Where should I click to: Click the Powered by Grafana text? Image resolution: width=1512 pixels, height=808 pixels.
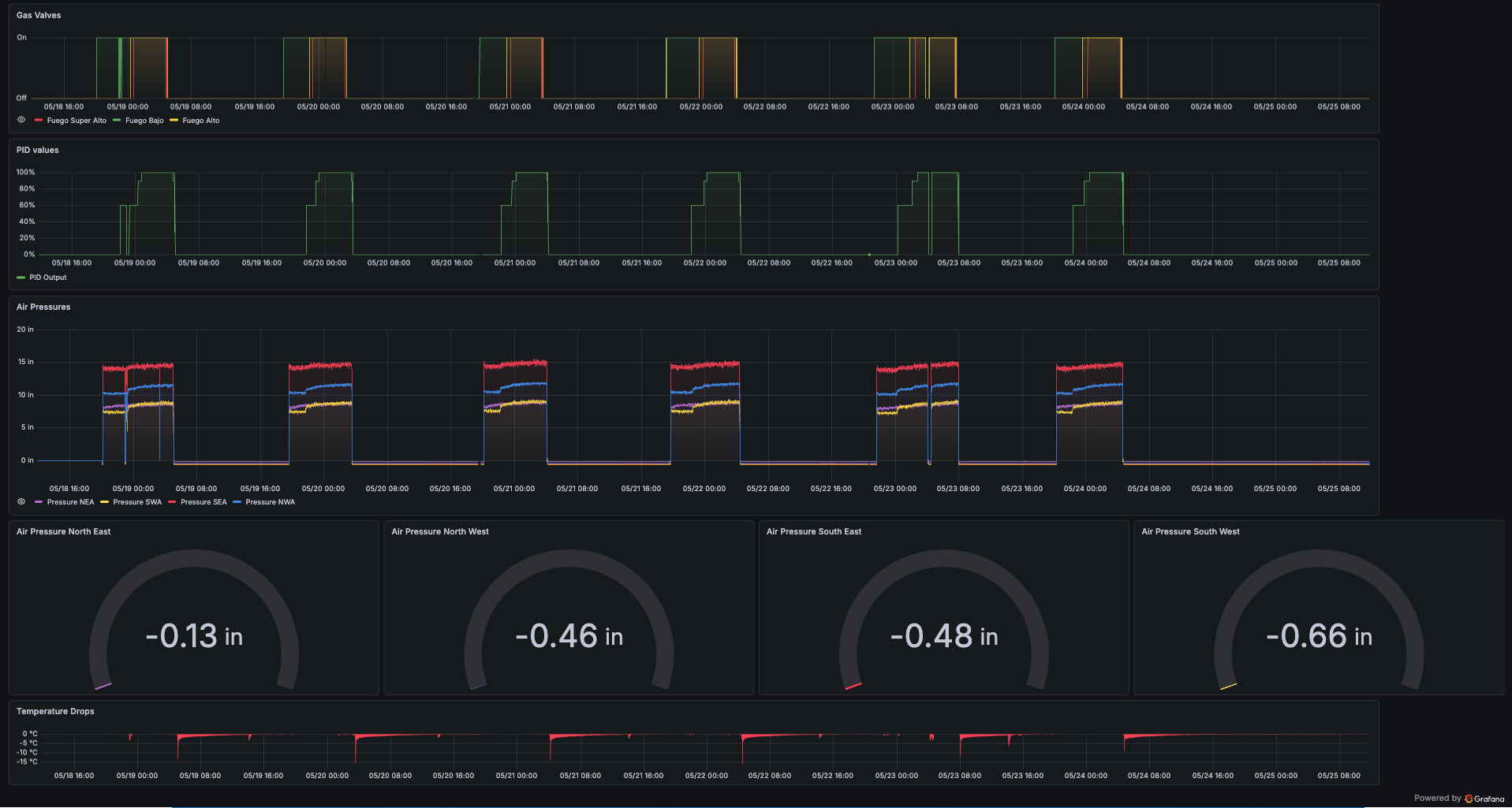click(1459, 799)
